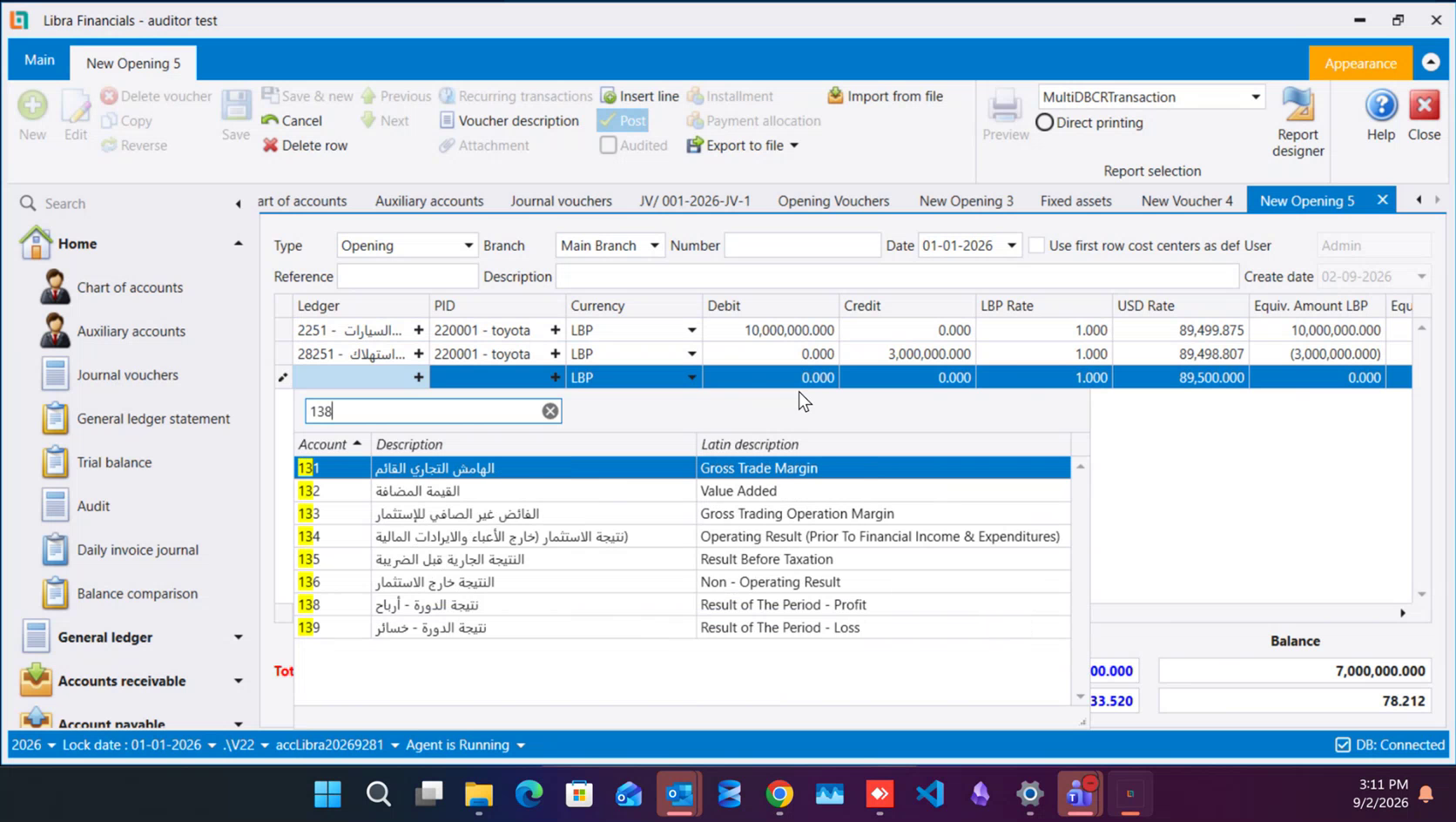
Task: Switch to the Main ribbon tab
Action: pyautogui.click(x=39, y=60)
